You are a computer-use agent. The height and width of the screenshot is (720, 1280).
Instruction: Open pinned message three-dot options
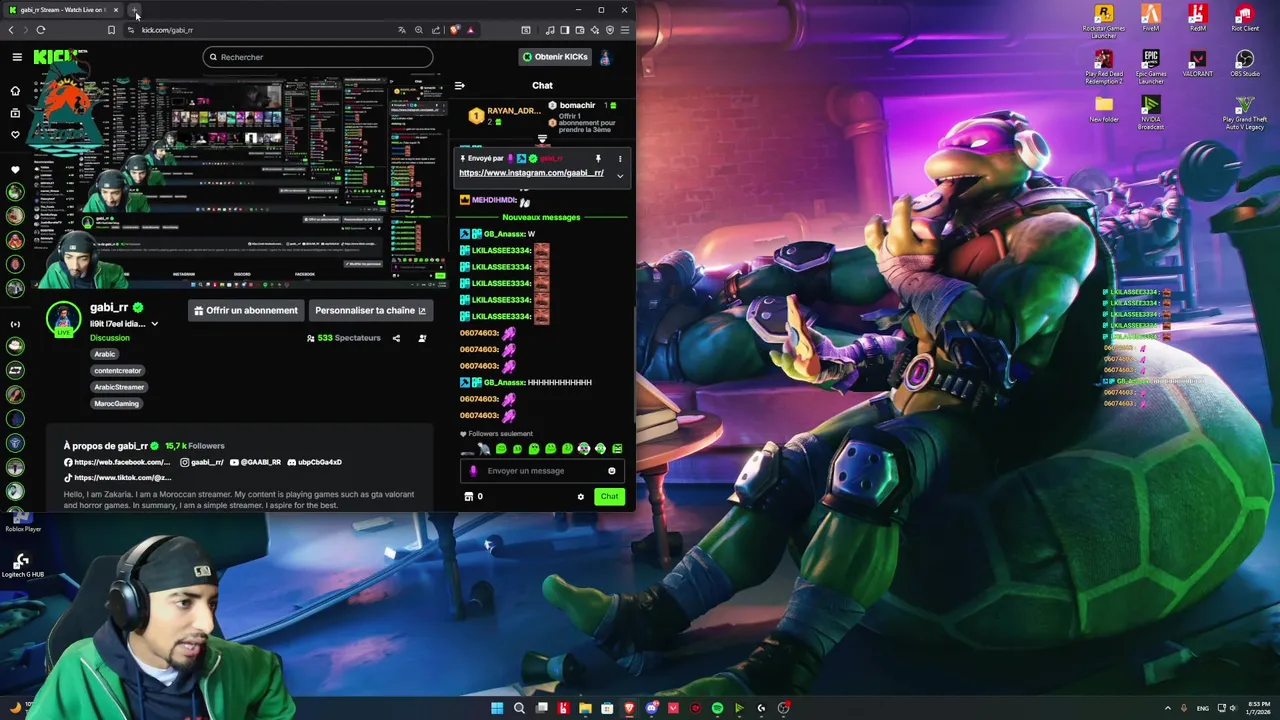pos(619,159)
